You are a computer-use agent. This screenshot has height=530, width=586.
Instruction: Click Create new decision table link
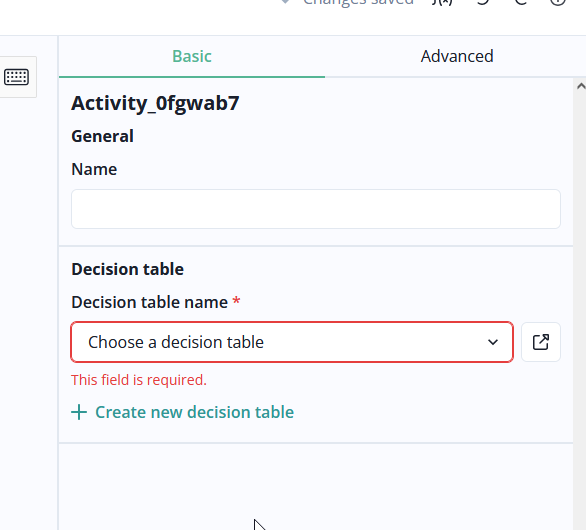click(x=194, y=412)
